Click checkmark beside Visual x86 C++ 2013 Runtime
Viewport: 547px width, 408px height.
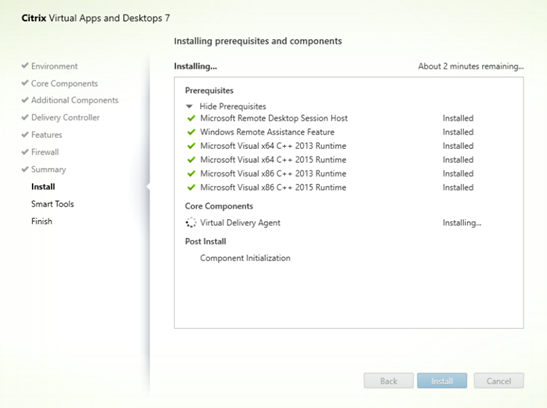click(x=191, y=174)
